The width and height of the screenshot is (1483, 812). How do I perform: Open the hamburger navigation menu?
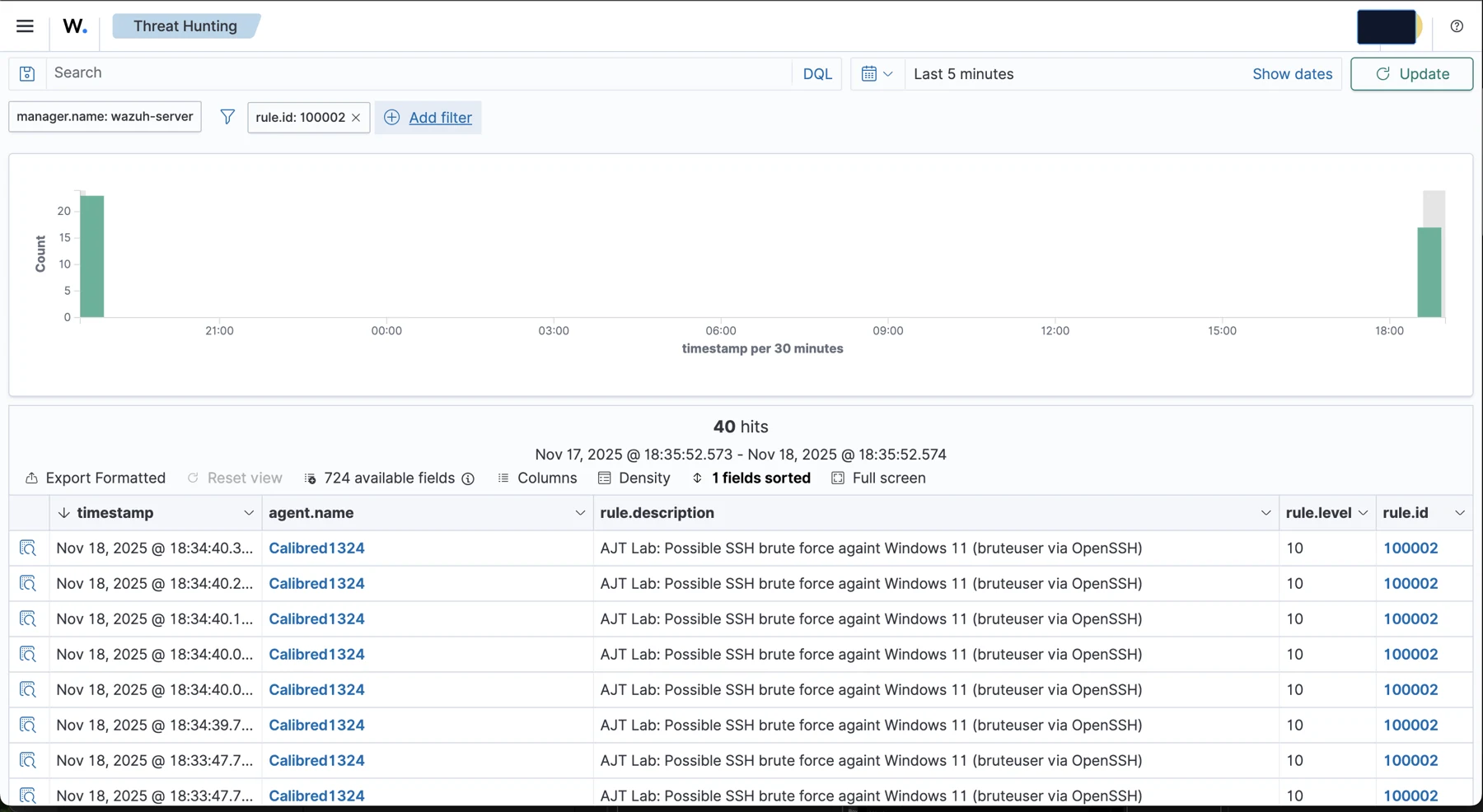(x=25, y=26)
